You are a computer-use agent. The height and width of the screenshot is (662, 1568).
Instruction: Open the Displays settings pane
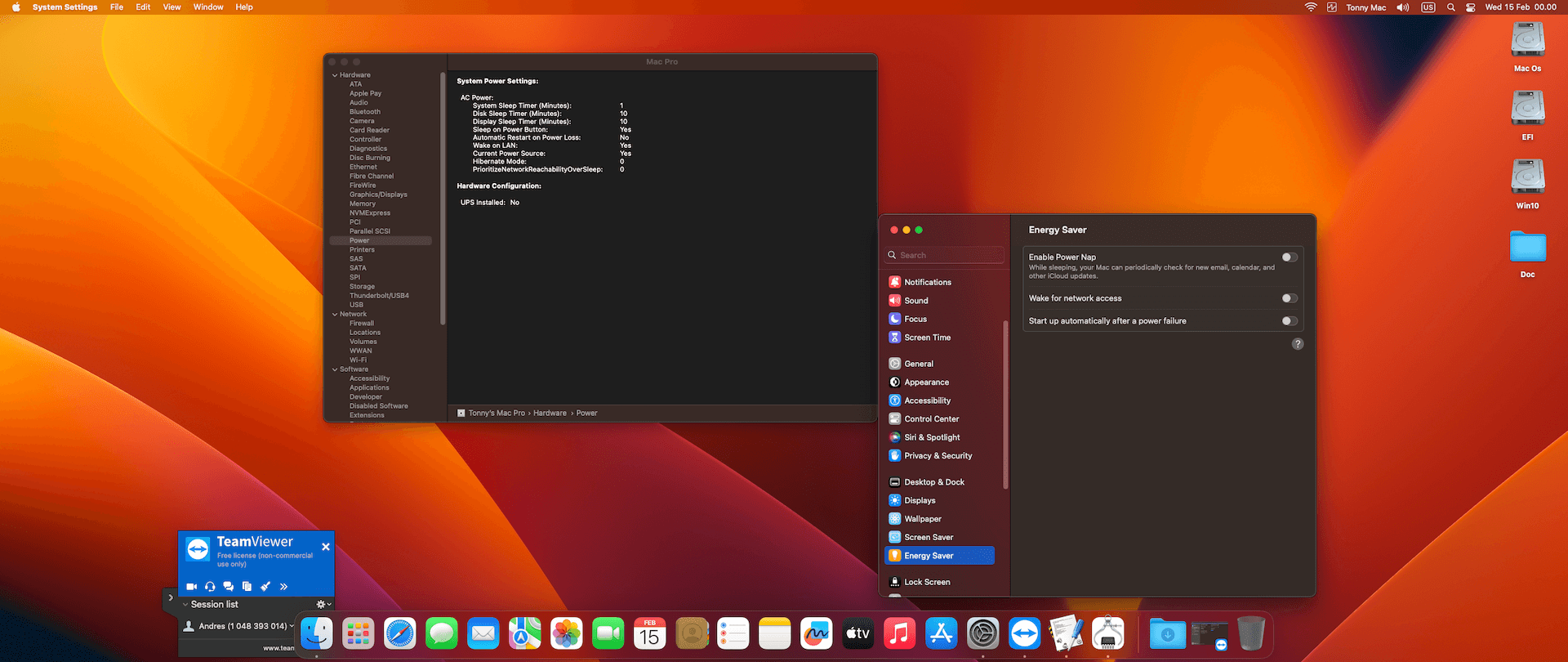tap(920, 501)
